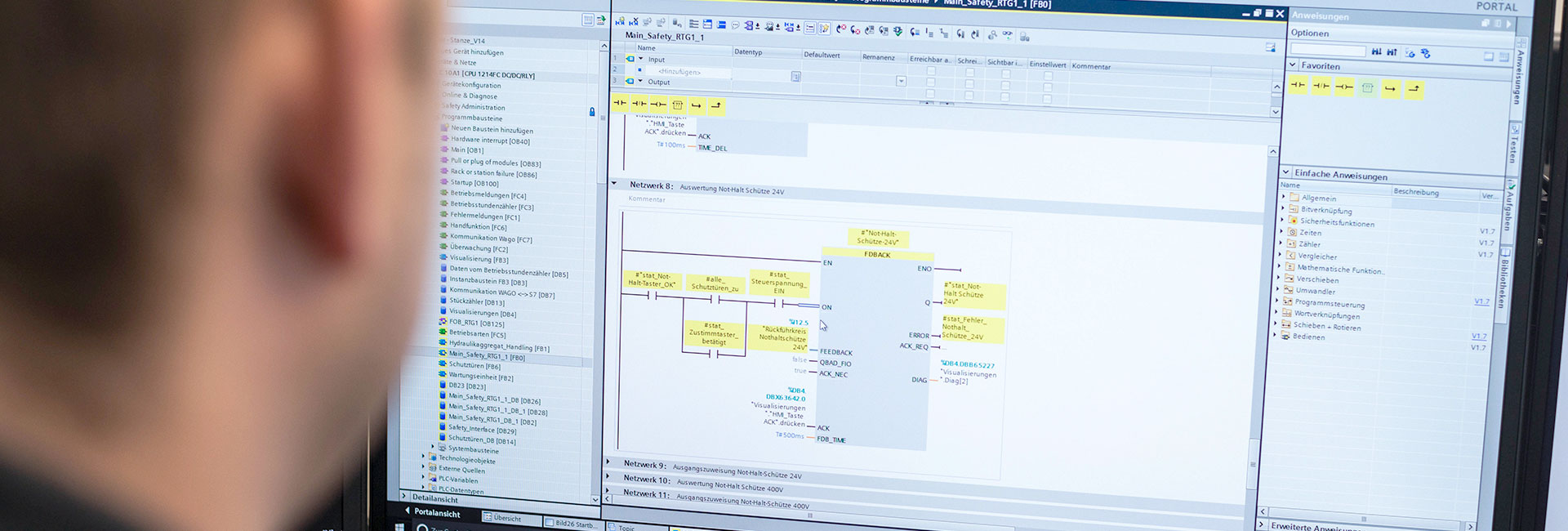The height and width of the screenshot is (531, 1568).
Task: Expand Netzwerk 9
Action: click(x=608, y=462)
